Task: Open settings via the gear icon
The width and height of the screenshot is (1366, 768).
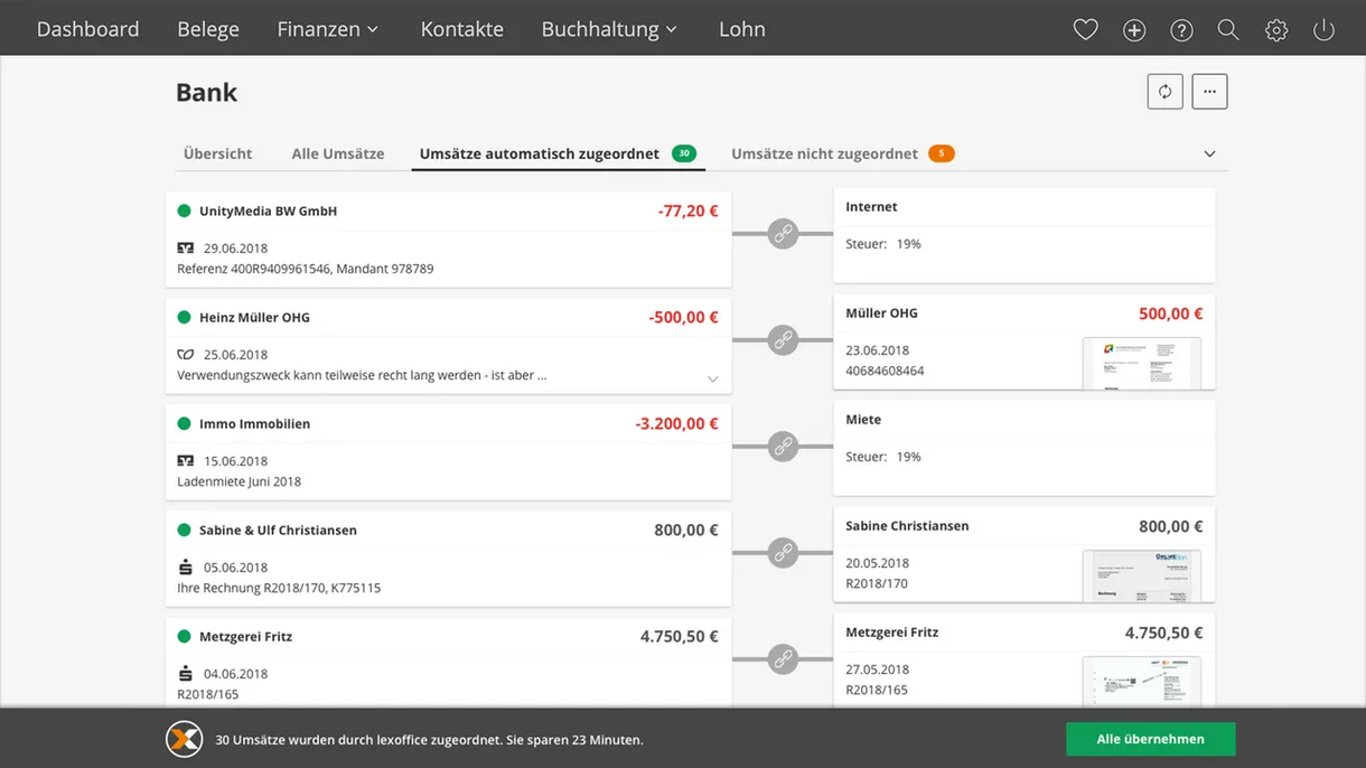Action: point(1276,30)
